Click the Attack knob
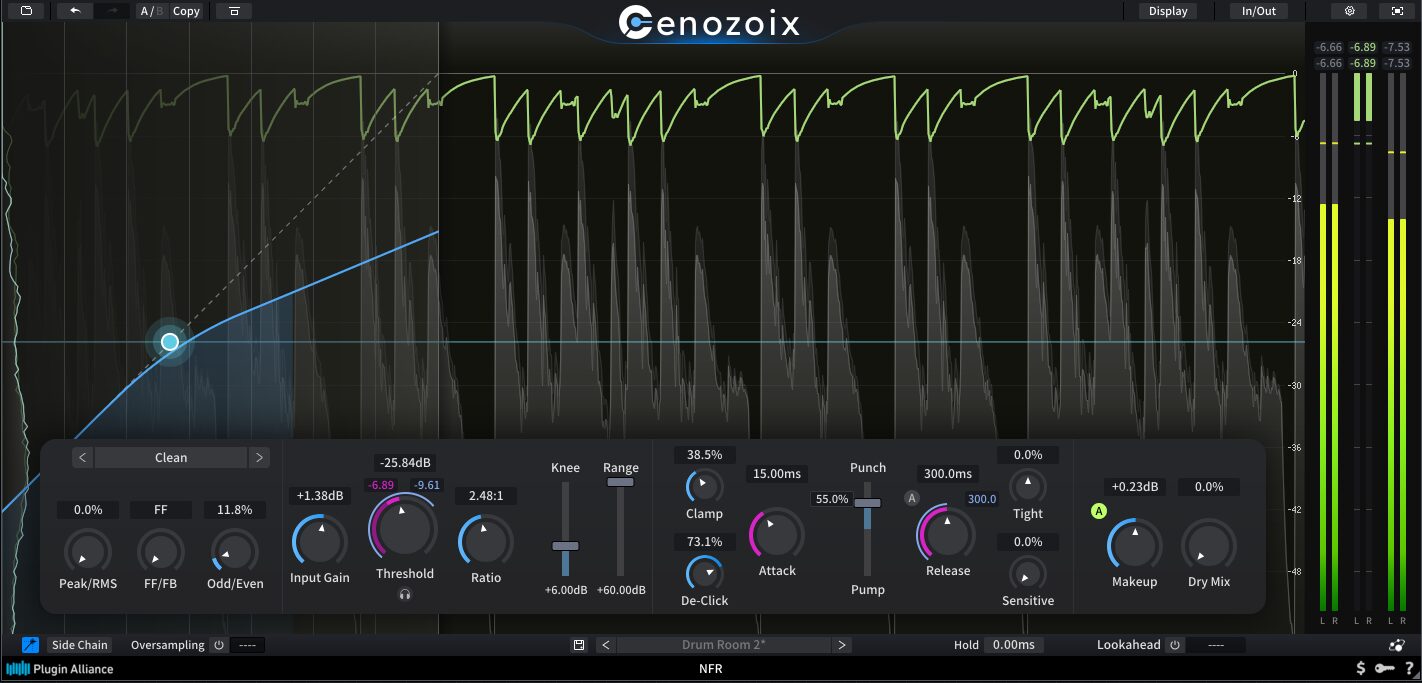The height and width of the screenshot is (683, 1422). (777, 535)
